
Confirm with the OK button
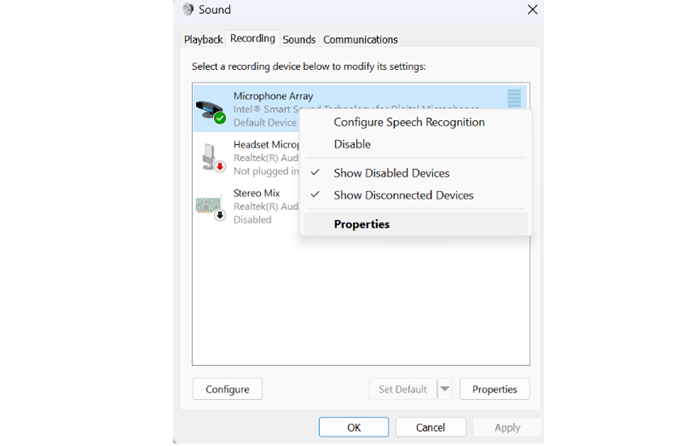coord(354,428)
